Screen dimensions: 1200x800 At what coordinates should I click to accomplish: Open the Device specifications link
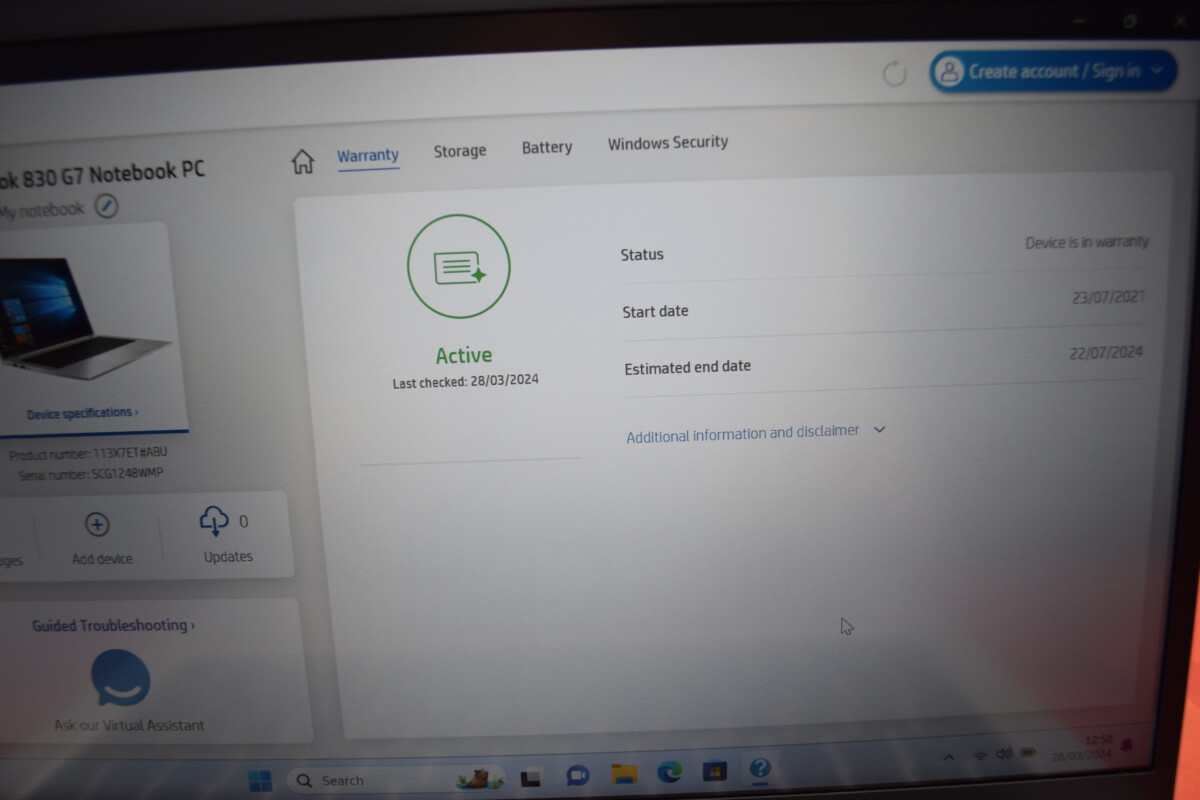pos(82,413)
